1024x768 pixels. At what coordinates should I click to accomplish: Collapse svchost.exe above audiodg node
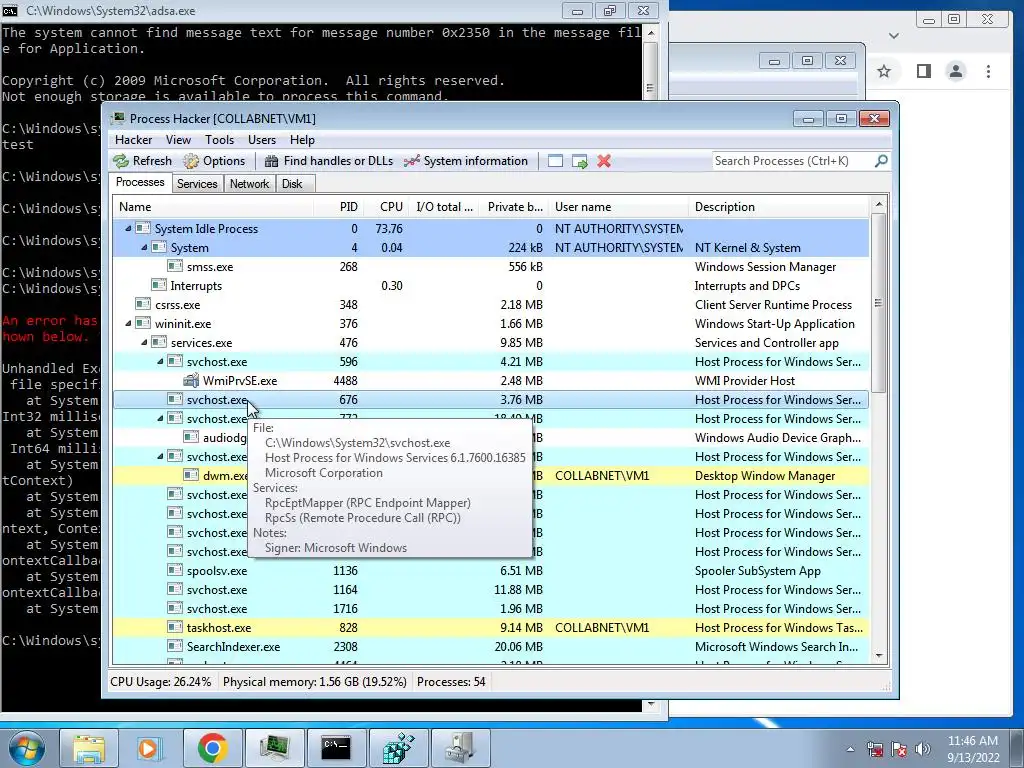pos(160,418)
